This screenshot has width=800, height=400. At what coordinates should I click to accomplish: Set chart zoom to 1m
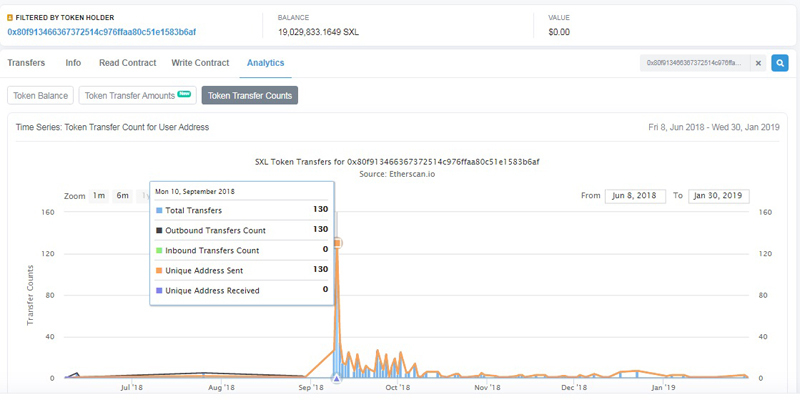point(99,196)
